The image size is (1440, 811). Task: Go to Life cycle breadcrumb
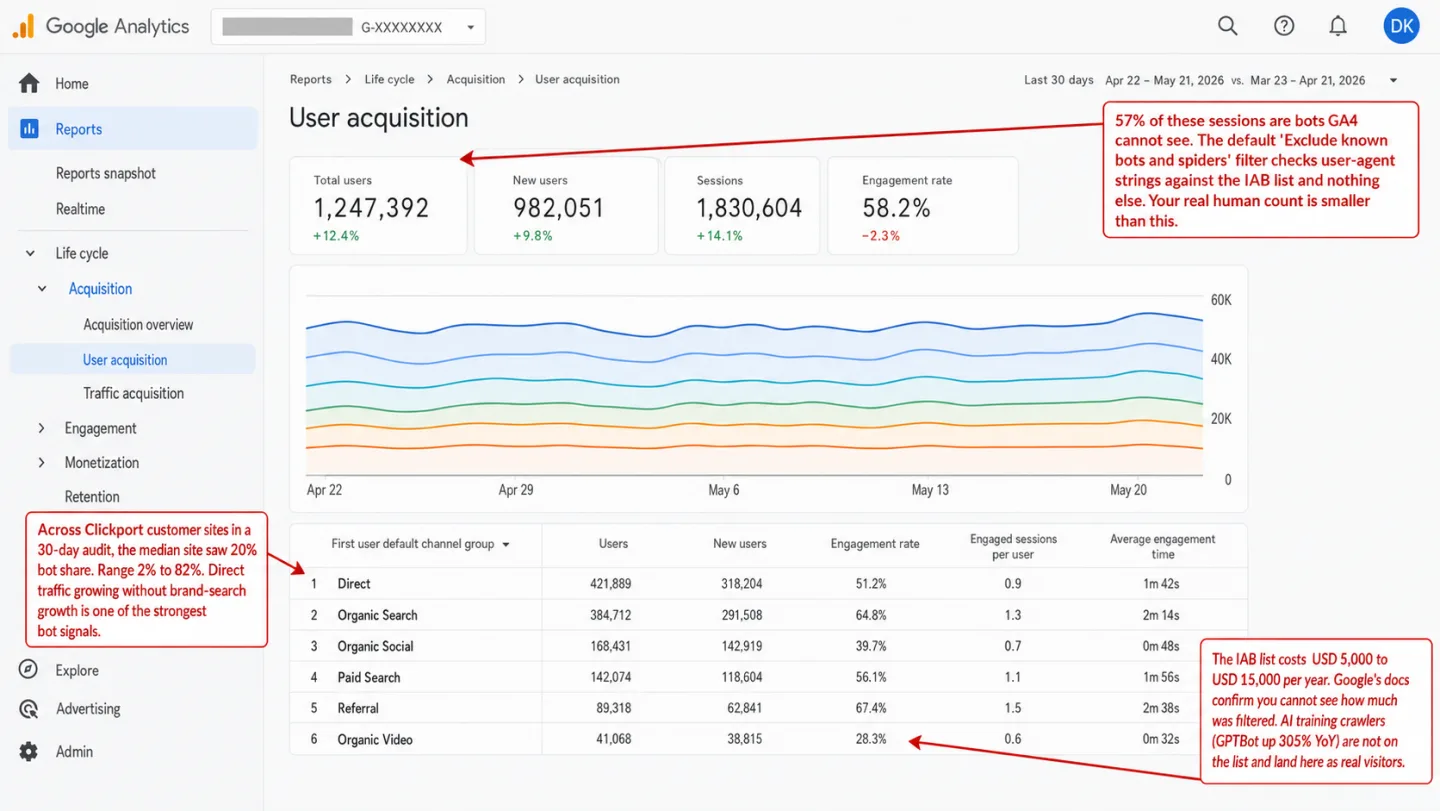pos(389,79)
